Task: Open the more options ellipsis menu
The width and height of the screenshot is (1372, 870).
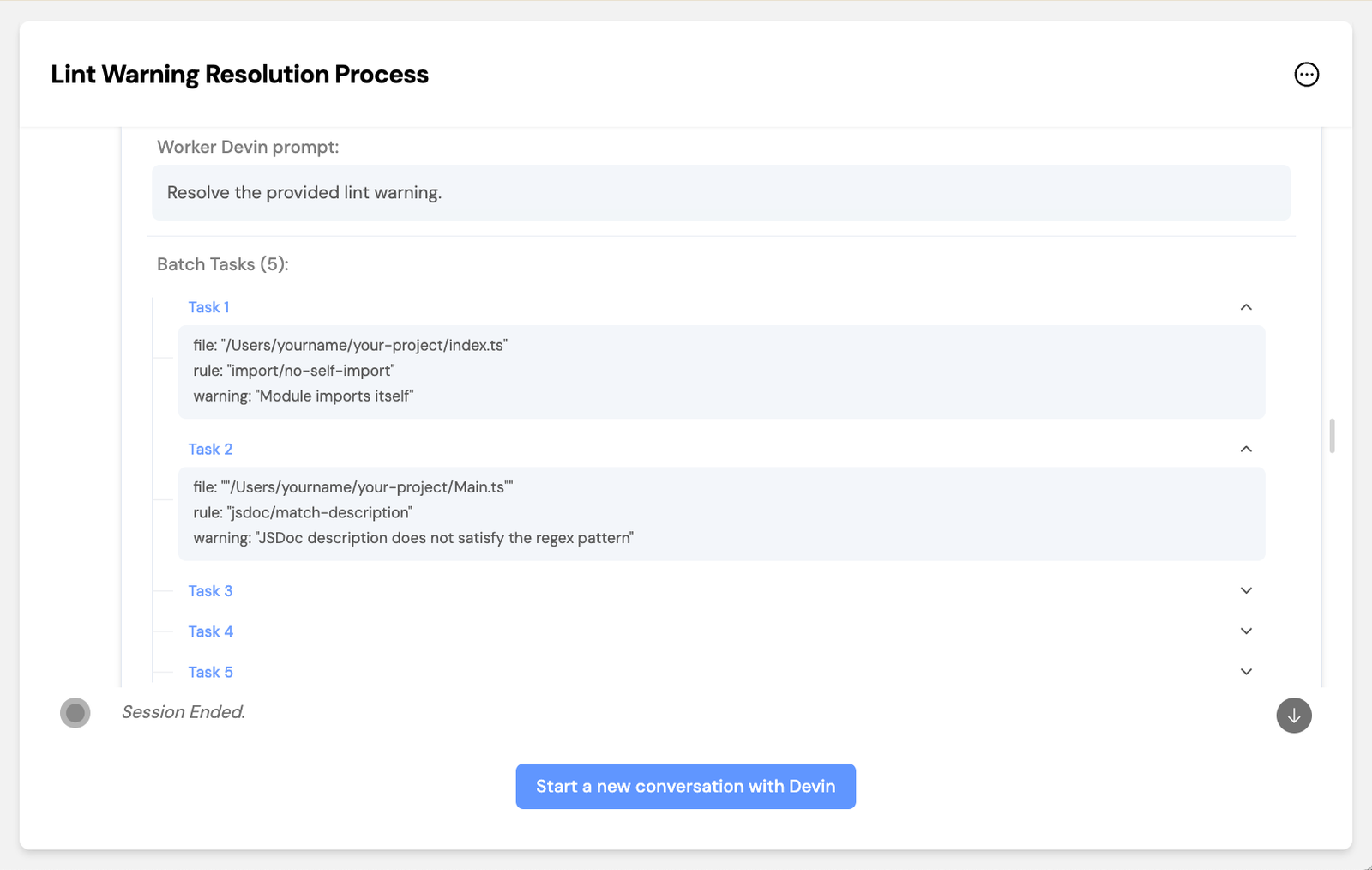Action: [x=1306, y=75]
